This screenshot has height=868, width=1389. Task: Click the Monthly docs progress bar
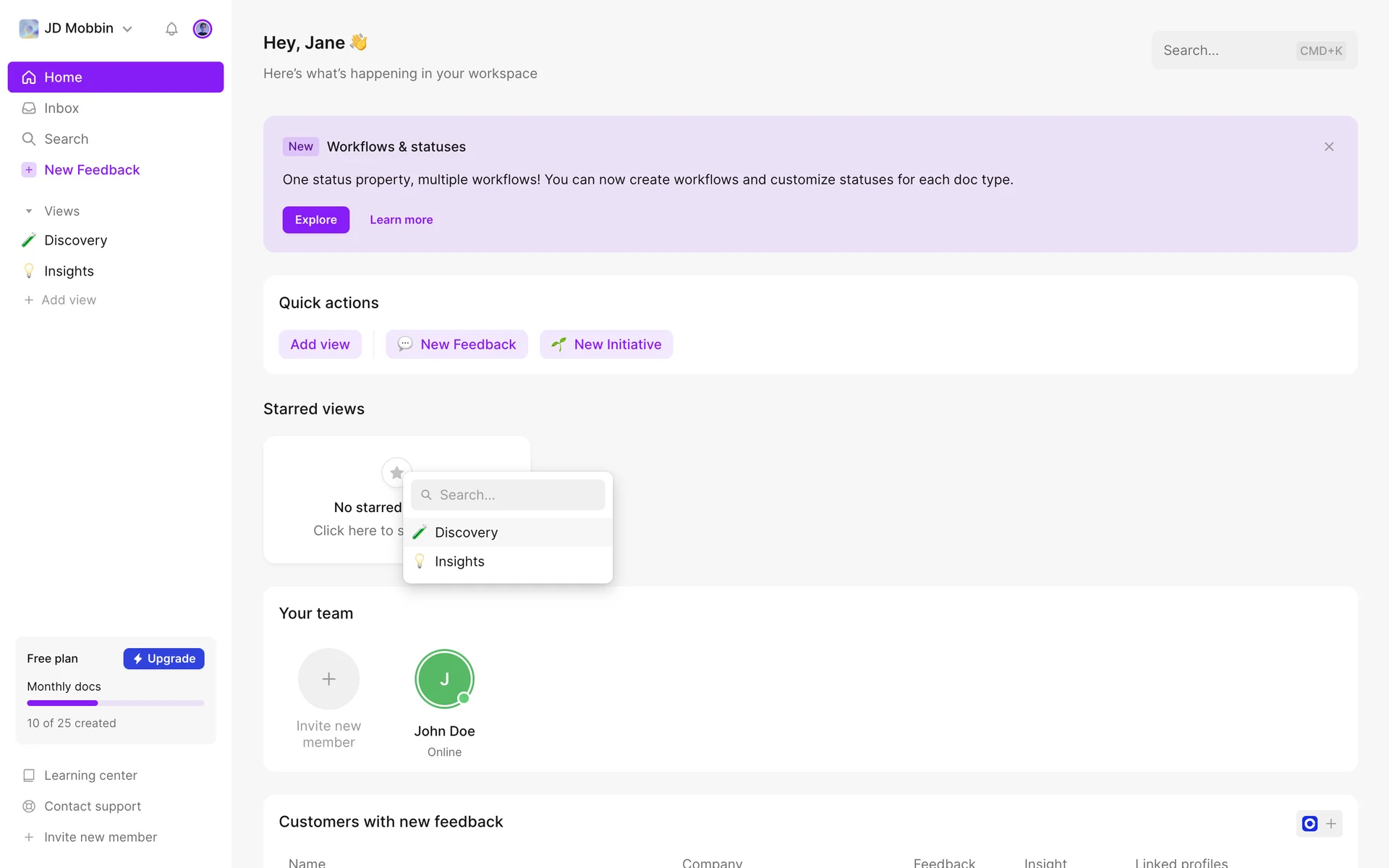point(116,703)
